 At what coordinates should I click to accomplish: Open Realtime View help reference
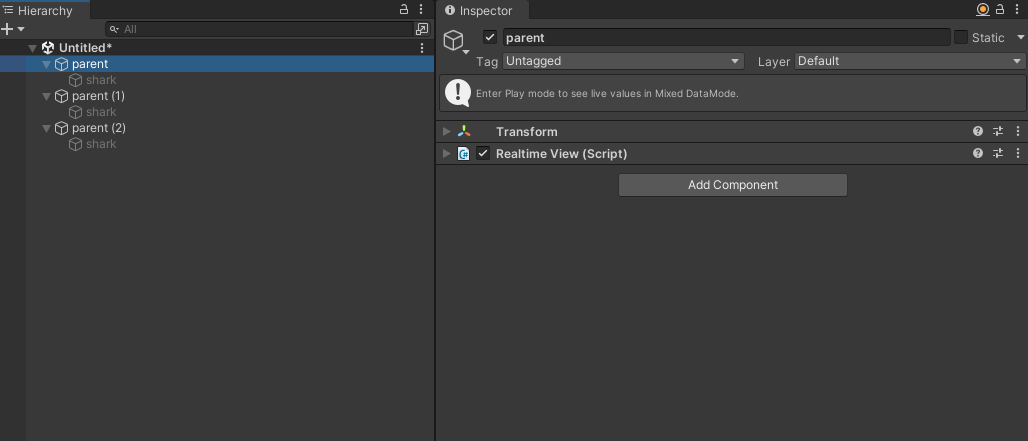pos(978,153)
